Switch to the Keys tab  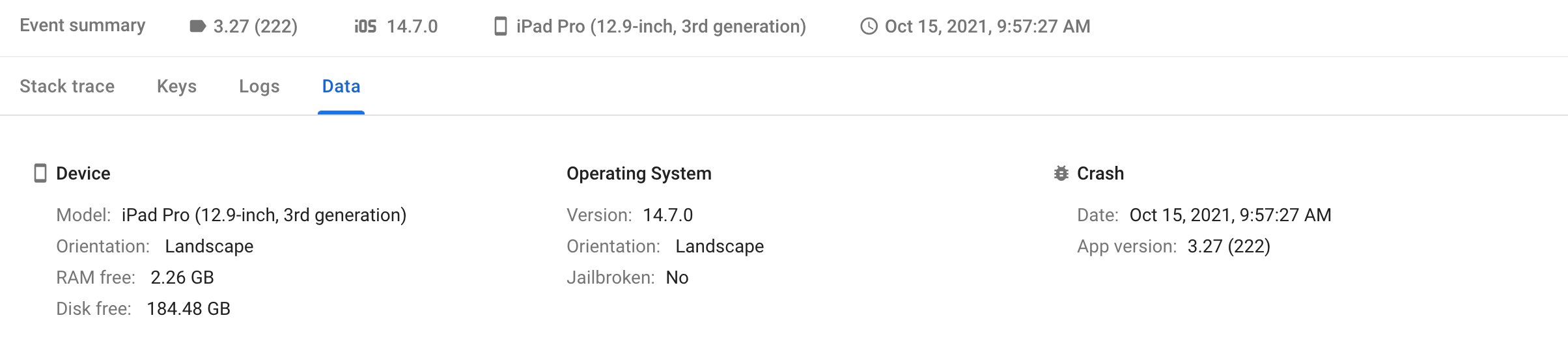click(x=176, y=86)
